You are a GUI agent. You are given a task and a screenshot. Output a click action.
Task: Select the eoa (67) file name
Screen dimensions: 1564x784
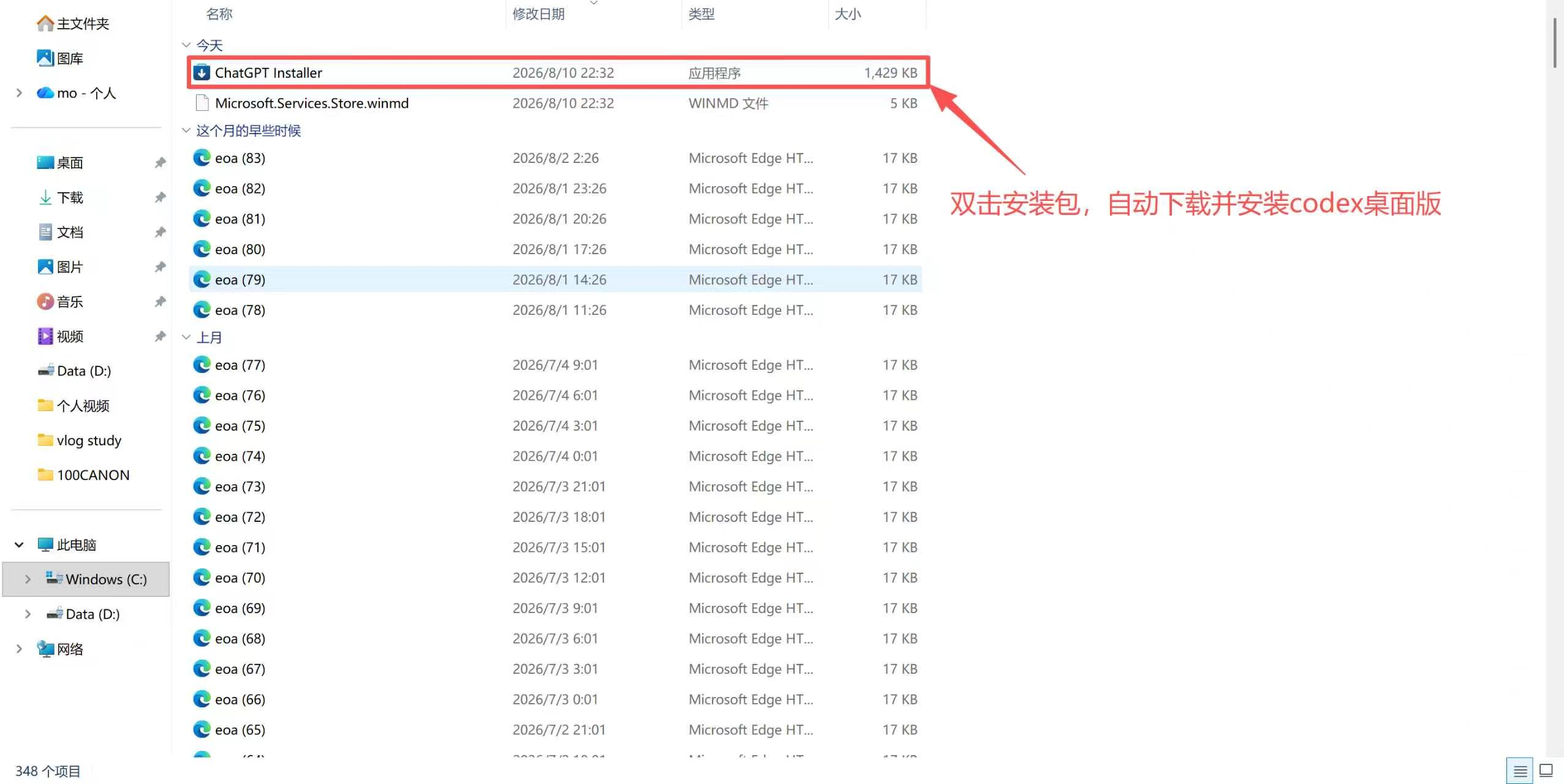pos(240,669)
